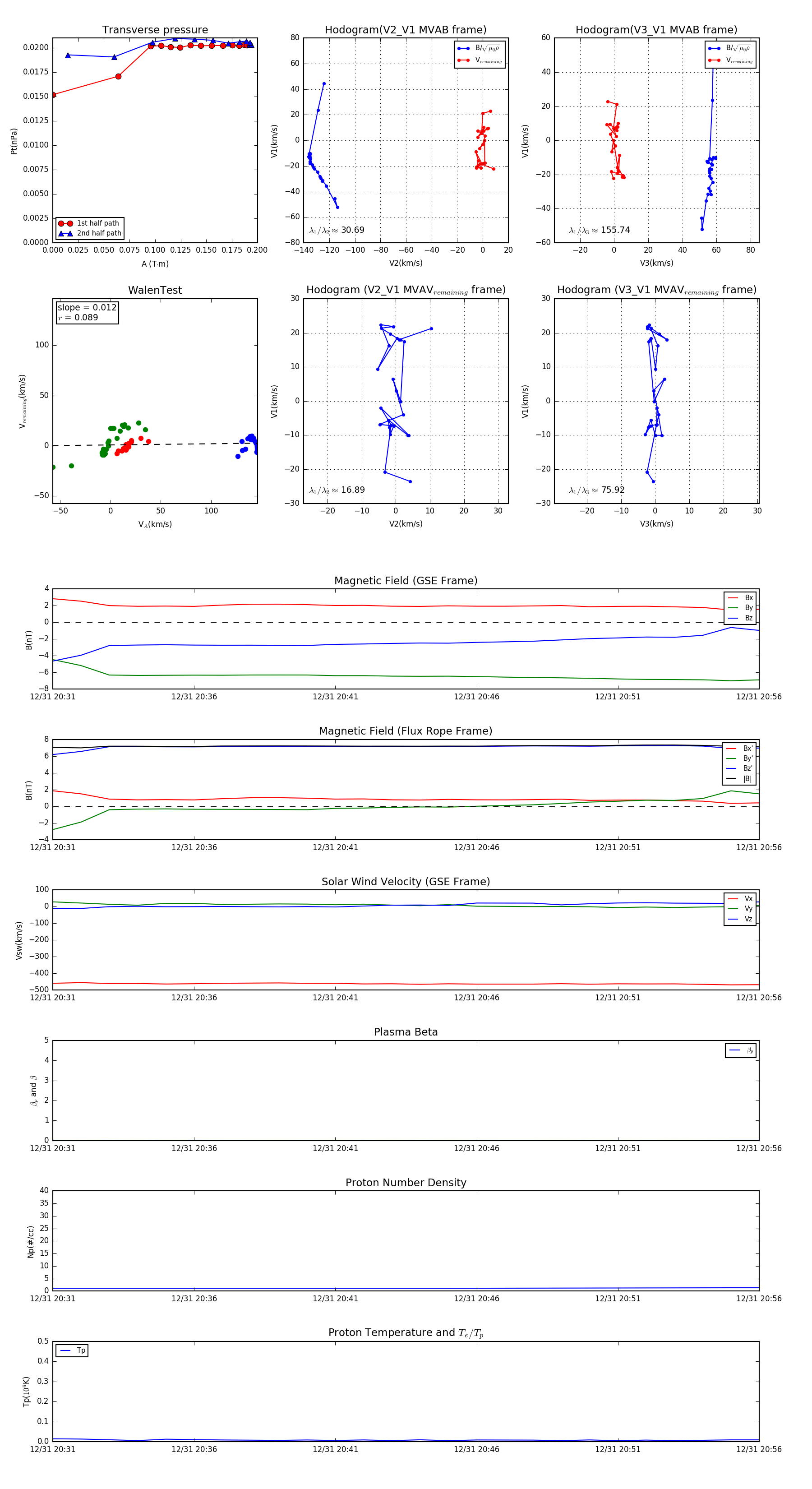Click the "V remaining (km/s)" y-axis label of WalenTest
The width and height of the screenshot is (812, 1489).
(x=23, y=401)
